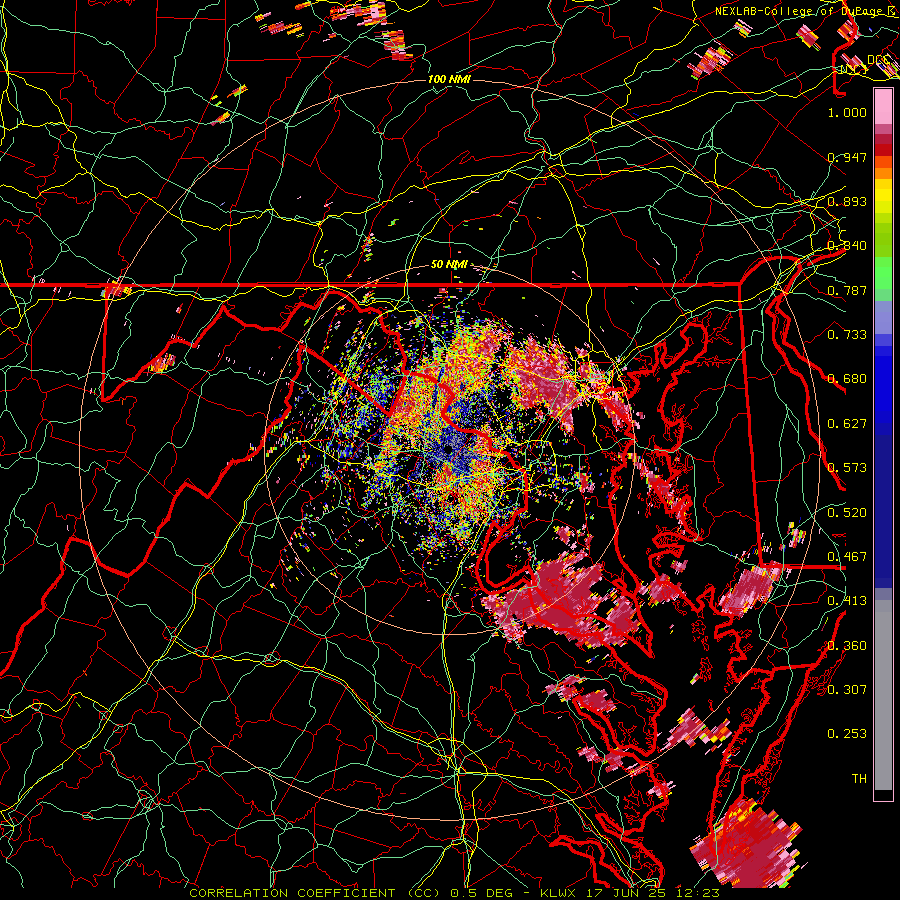The height and width of the screenshot is (900, 900).
Task: Click the 0.627 legend value
Action: pyautogui.click(x=847, y=424)
